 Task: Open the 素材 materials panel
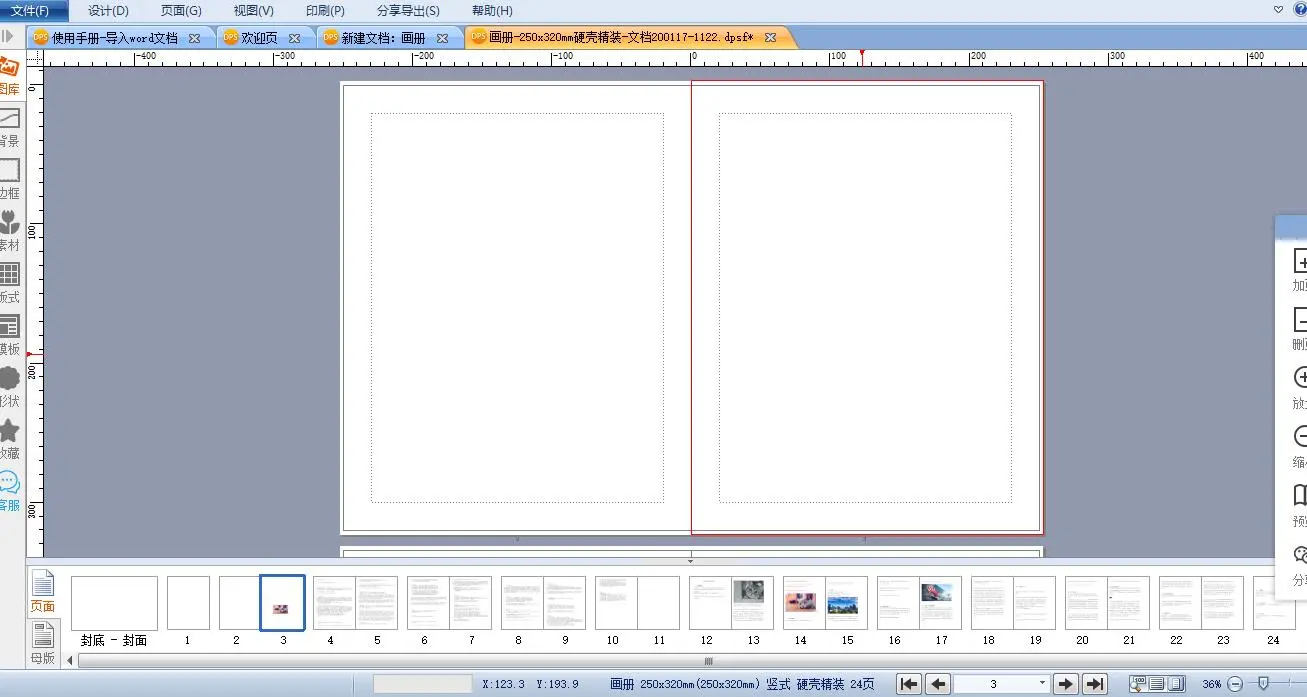9,230
